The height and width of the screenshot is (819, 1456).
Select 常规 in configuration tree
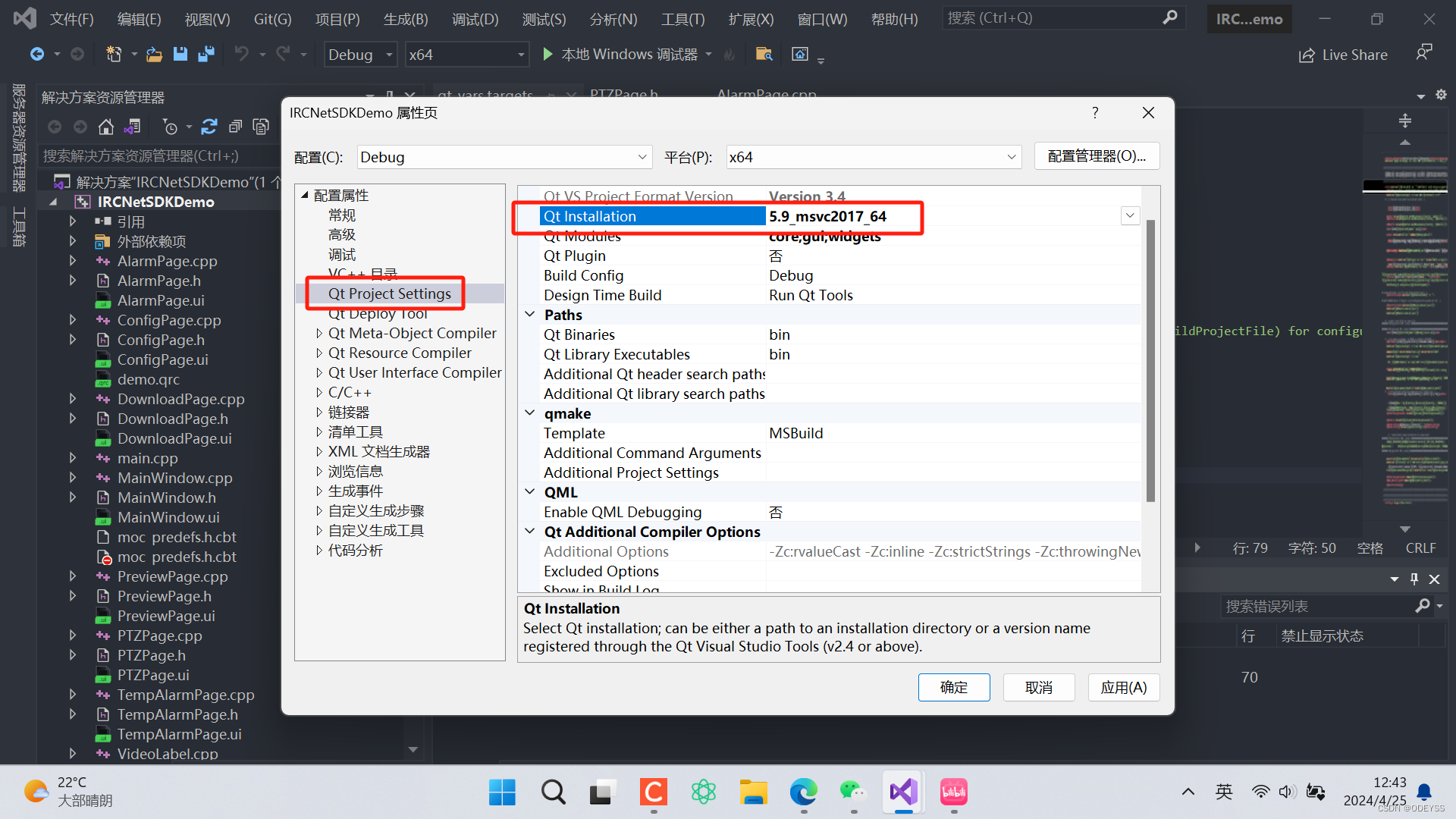[341, 215]
